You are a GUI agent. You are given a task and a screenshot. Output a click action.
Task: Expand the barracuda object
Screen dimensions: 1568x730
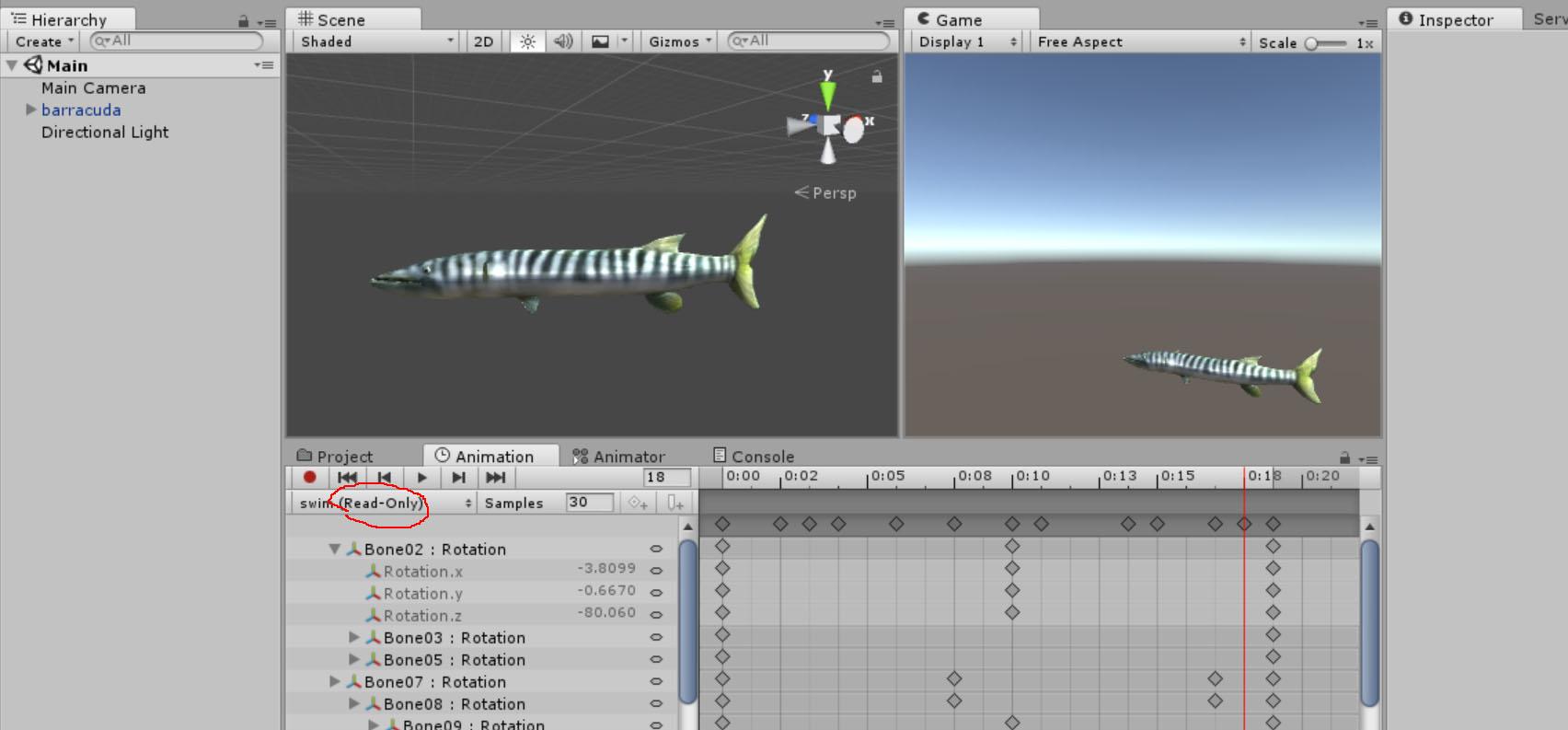pos(31,110)
